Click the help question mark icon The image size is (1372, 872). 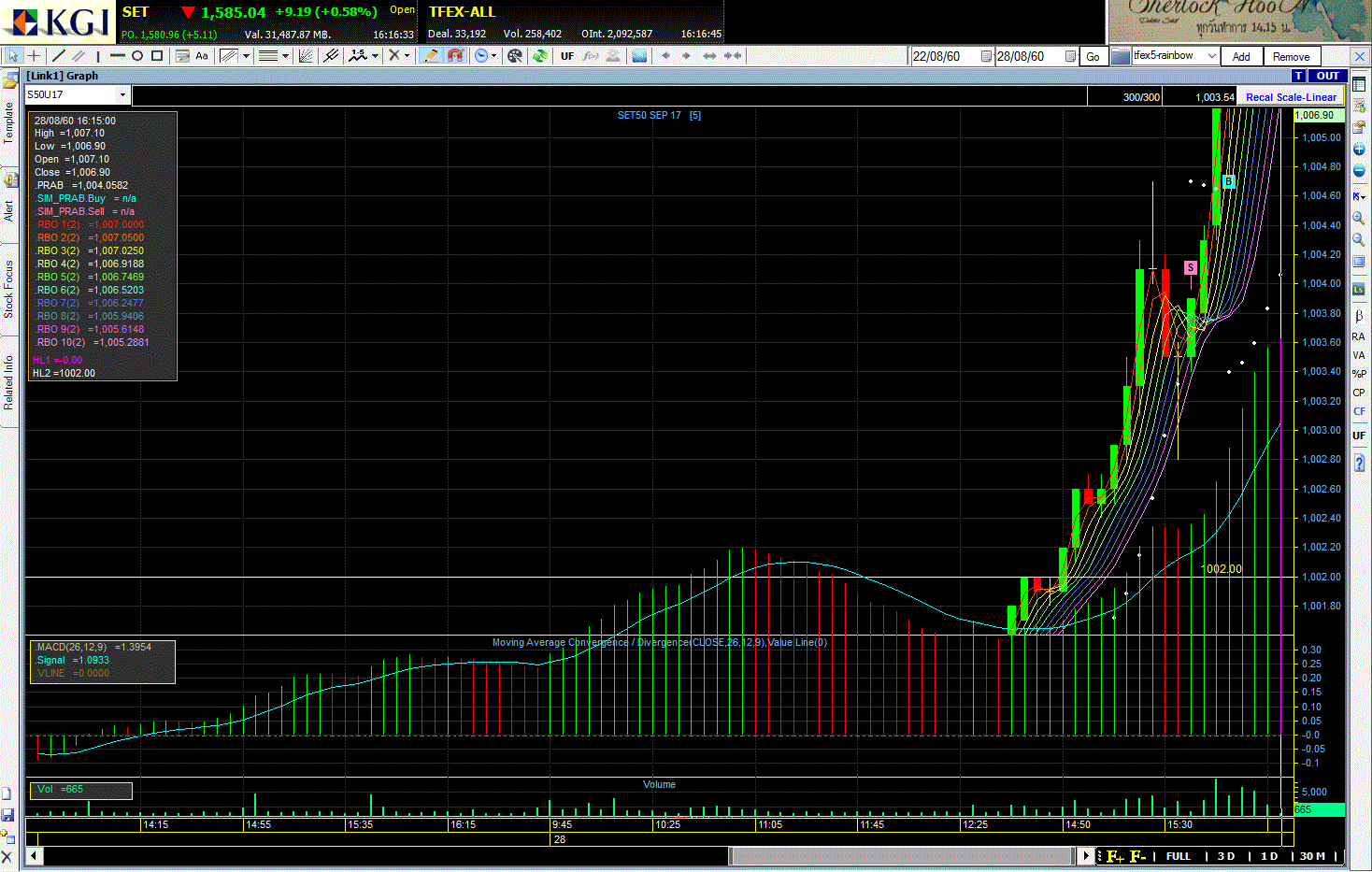tap(1359, 463)
